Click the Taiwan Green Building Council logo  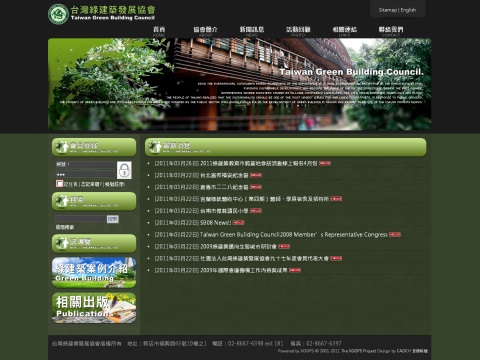[x=102, y=14]
